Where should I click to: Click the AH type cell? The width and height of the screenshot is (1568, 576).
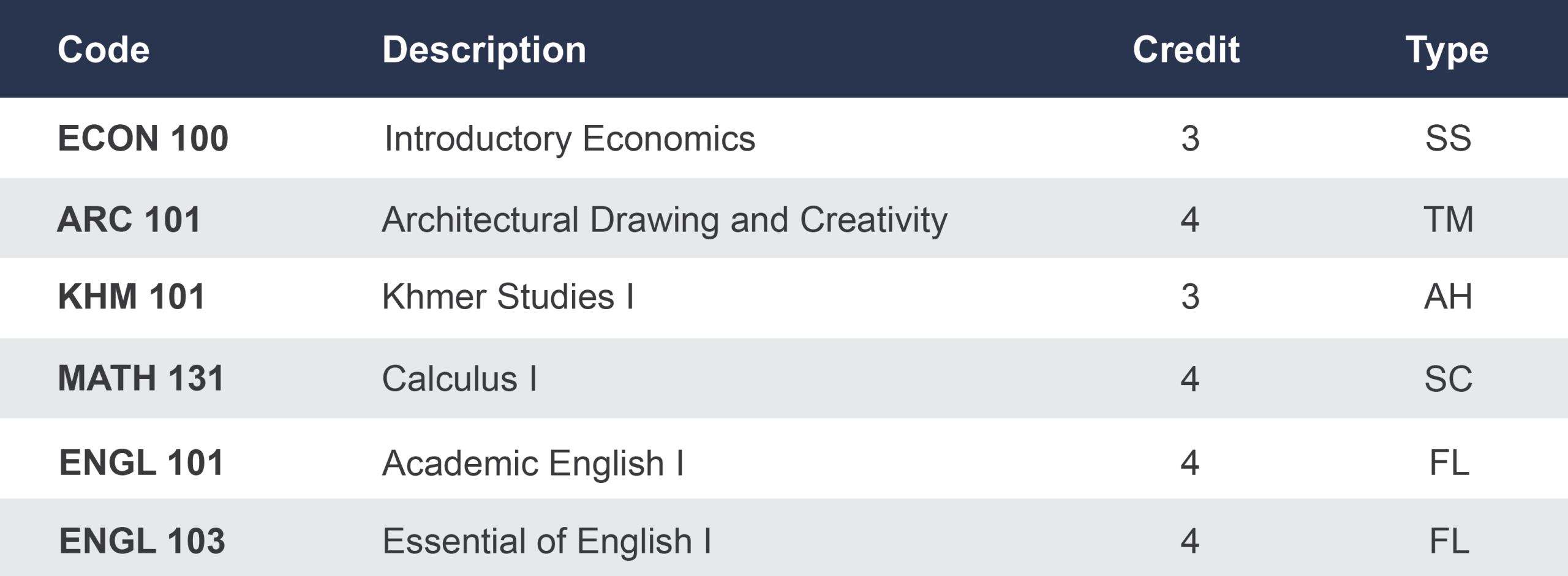1448,297
